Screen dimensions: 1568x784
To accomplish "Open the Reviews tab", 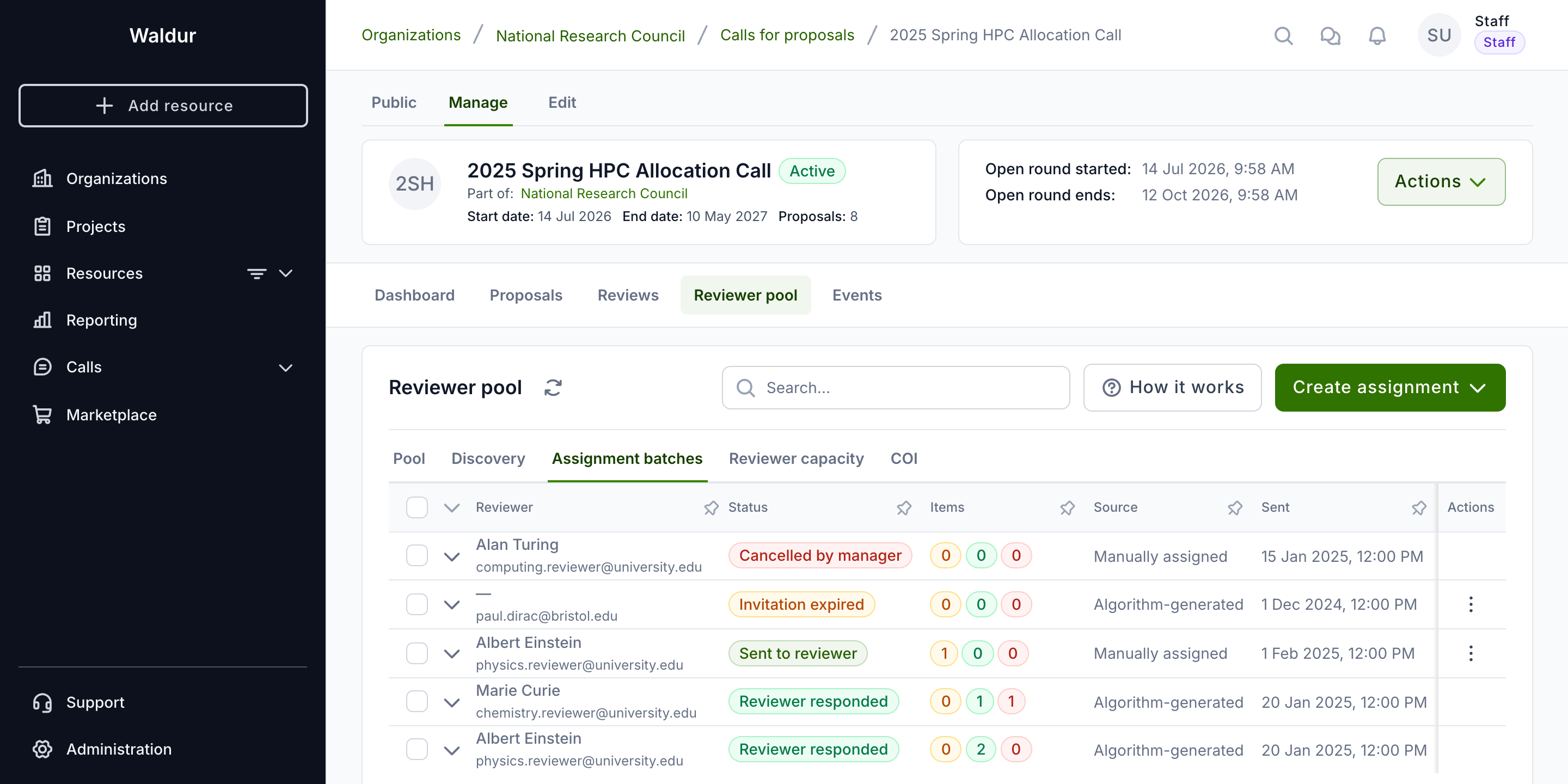I will point(628,295).
